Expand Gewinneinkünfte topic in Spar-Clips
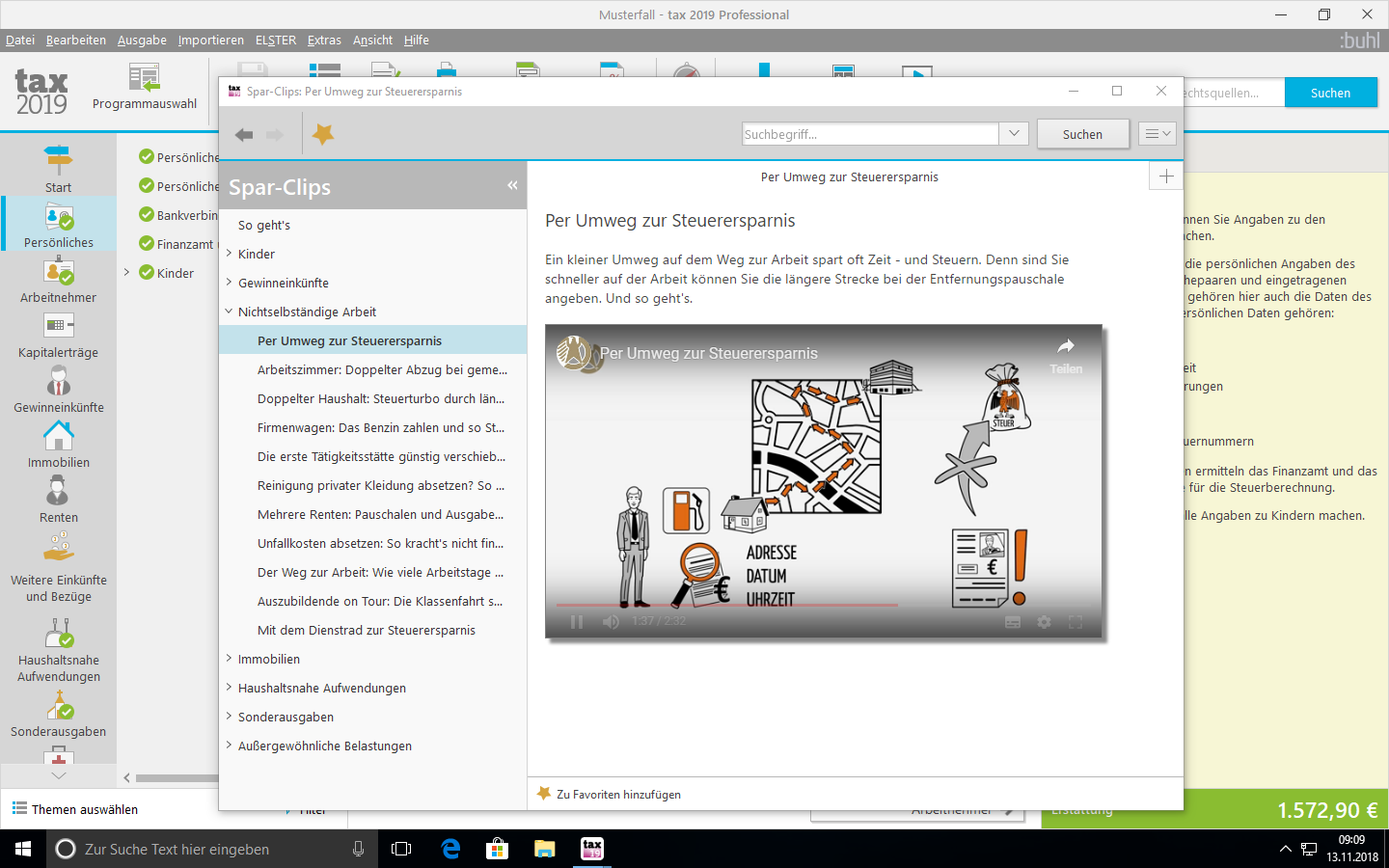 (x=230, y=283)
